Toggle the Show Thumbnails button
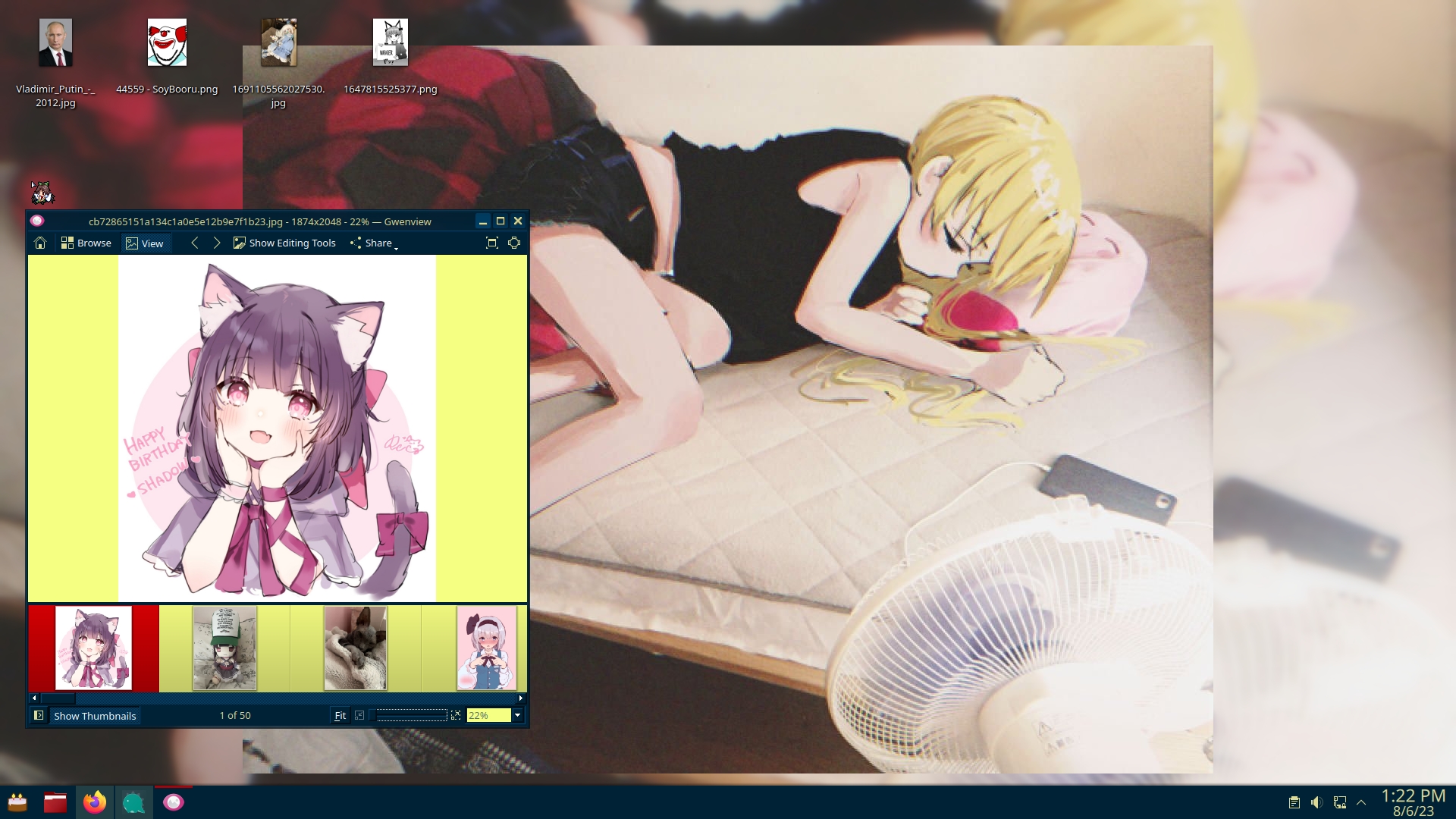Screen dimensions: 1456x819 (95, 715)
